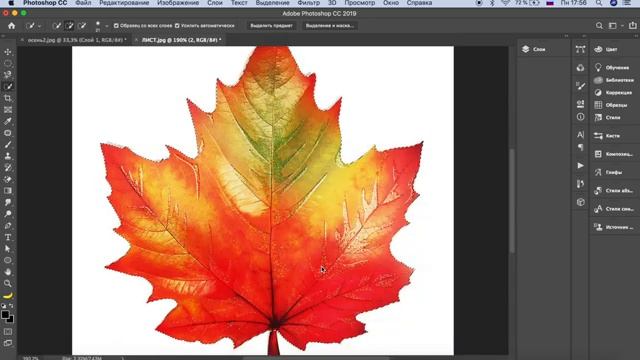
Task: Select the History Brush tool
Action: click(8, 168)
